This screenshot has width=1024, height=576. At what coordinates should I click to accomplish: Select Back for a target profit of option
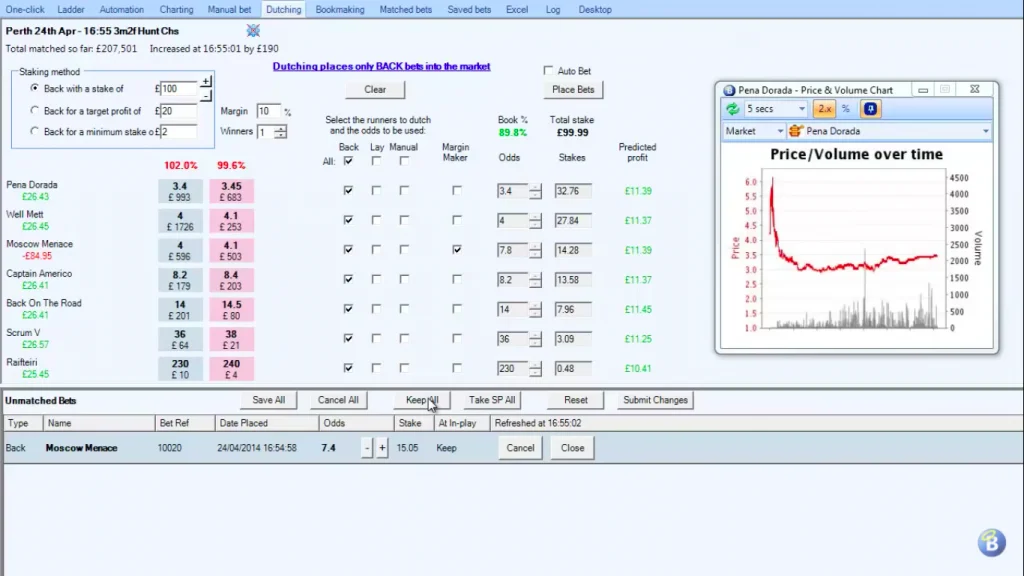35,110
